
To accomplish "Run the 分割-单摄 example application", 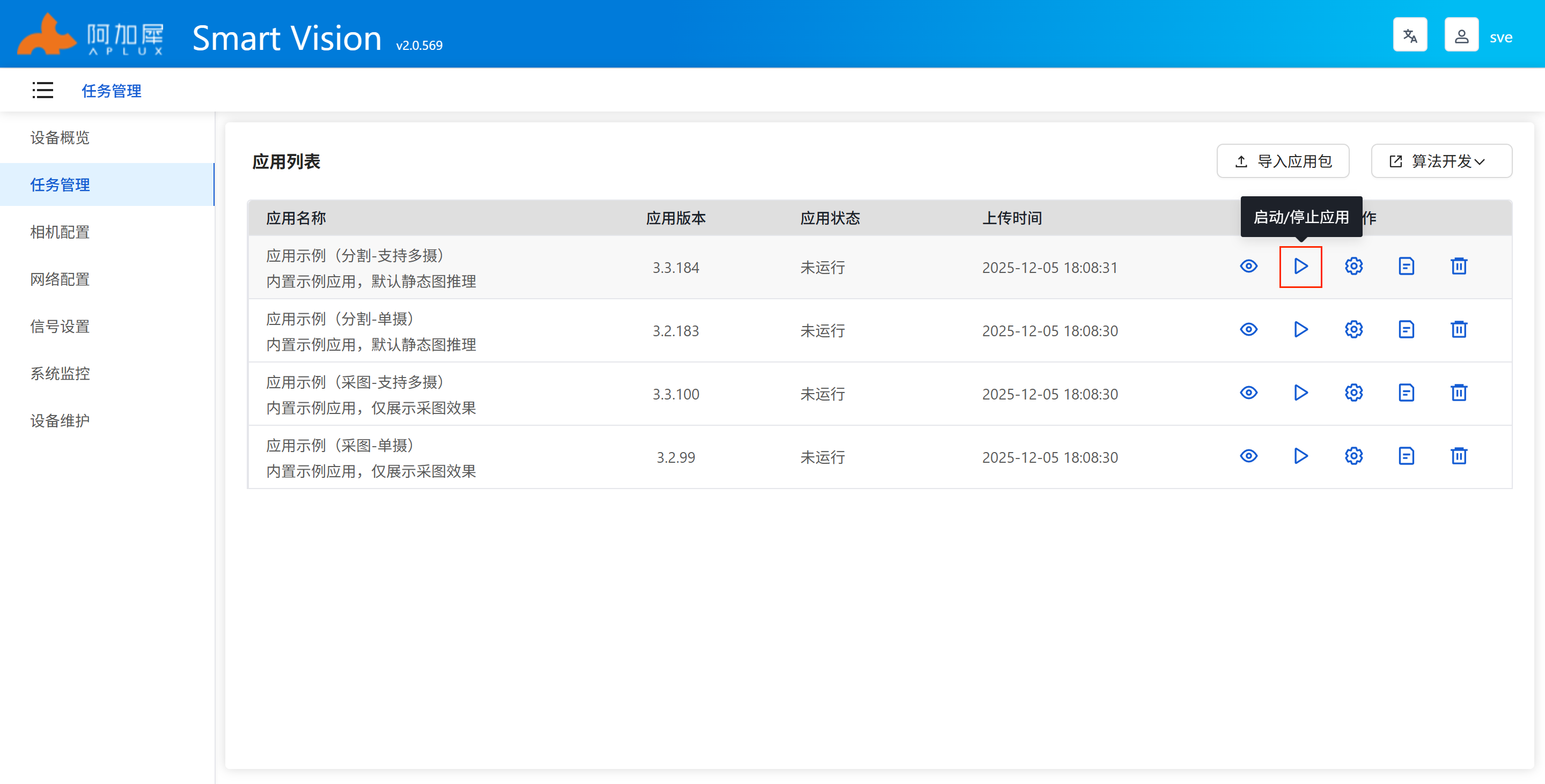I will point(1300,330).
